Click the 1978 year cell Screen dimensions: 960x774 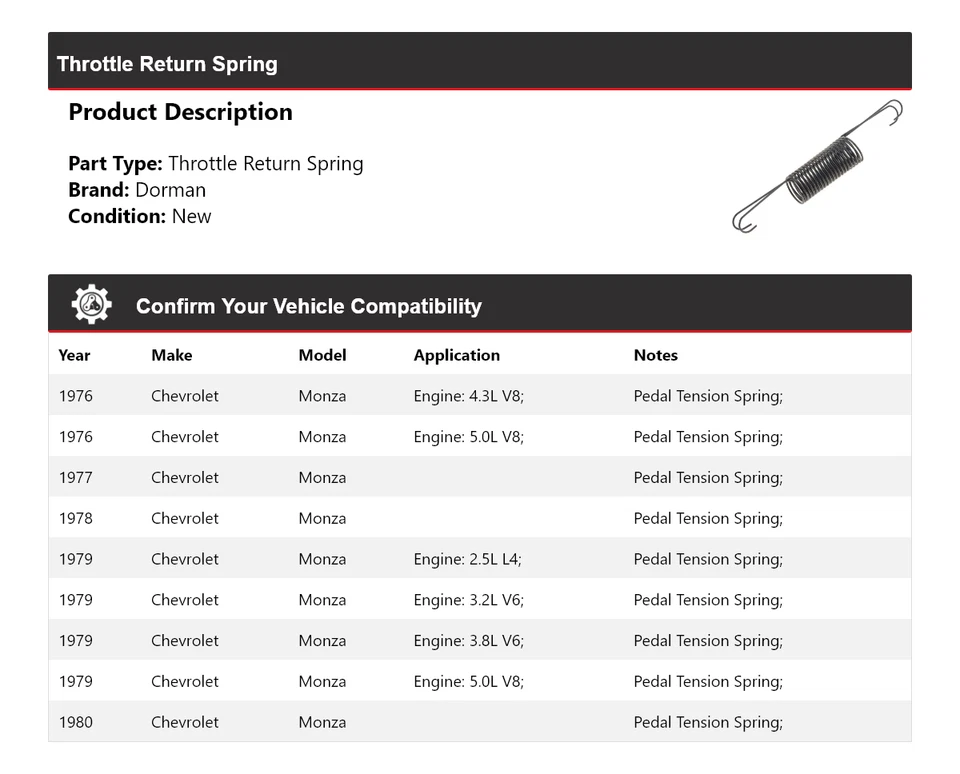point(75,518)
